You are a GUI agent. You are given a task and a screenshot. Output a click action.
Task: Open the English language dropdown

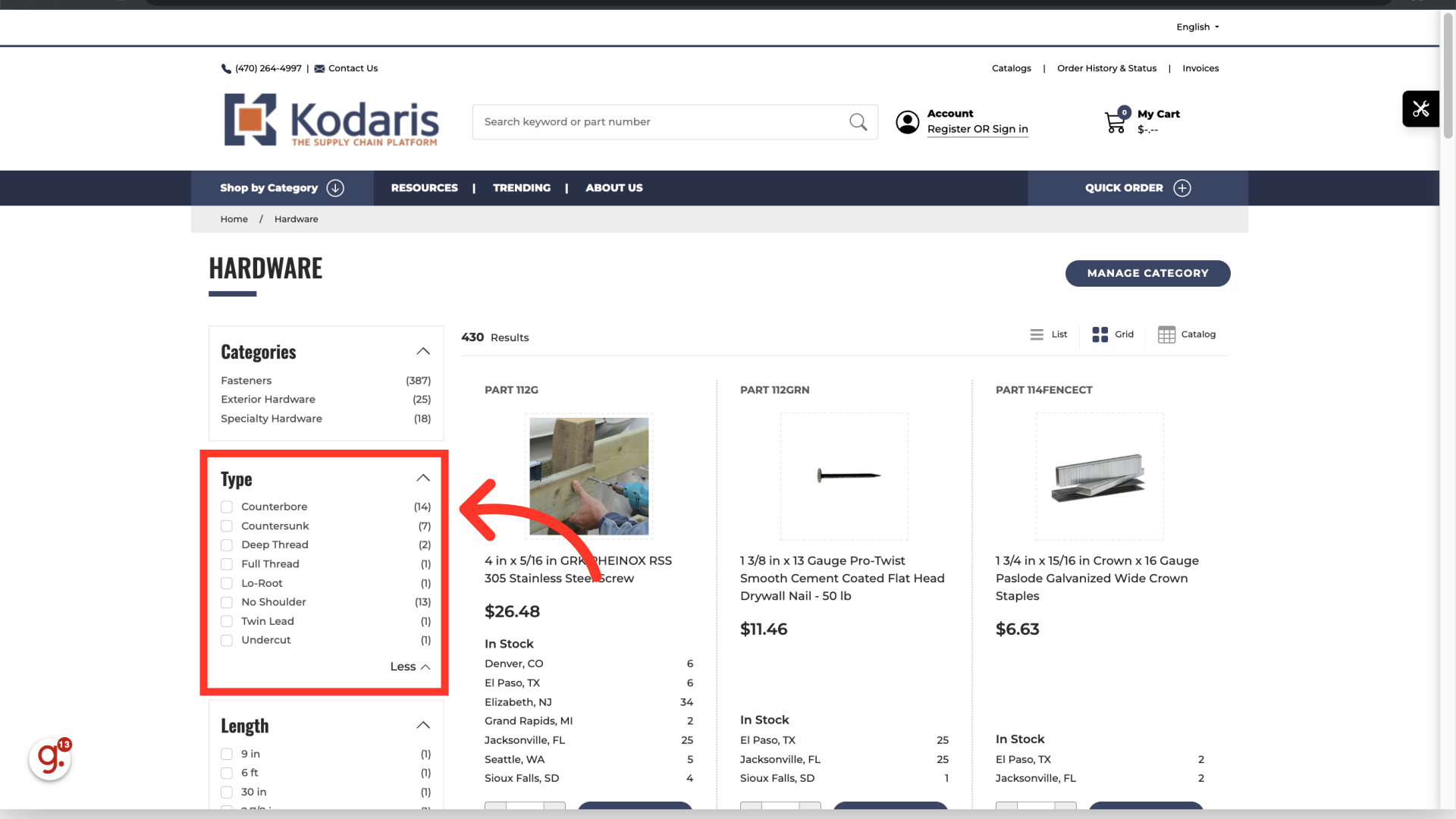[x=1197, y=27]
